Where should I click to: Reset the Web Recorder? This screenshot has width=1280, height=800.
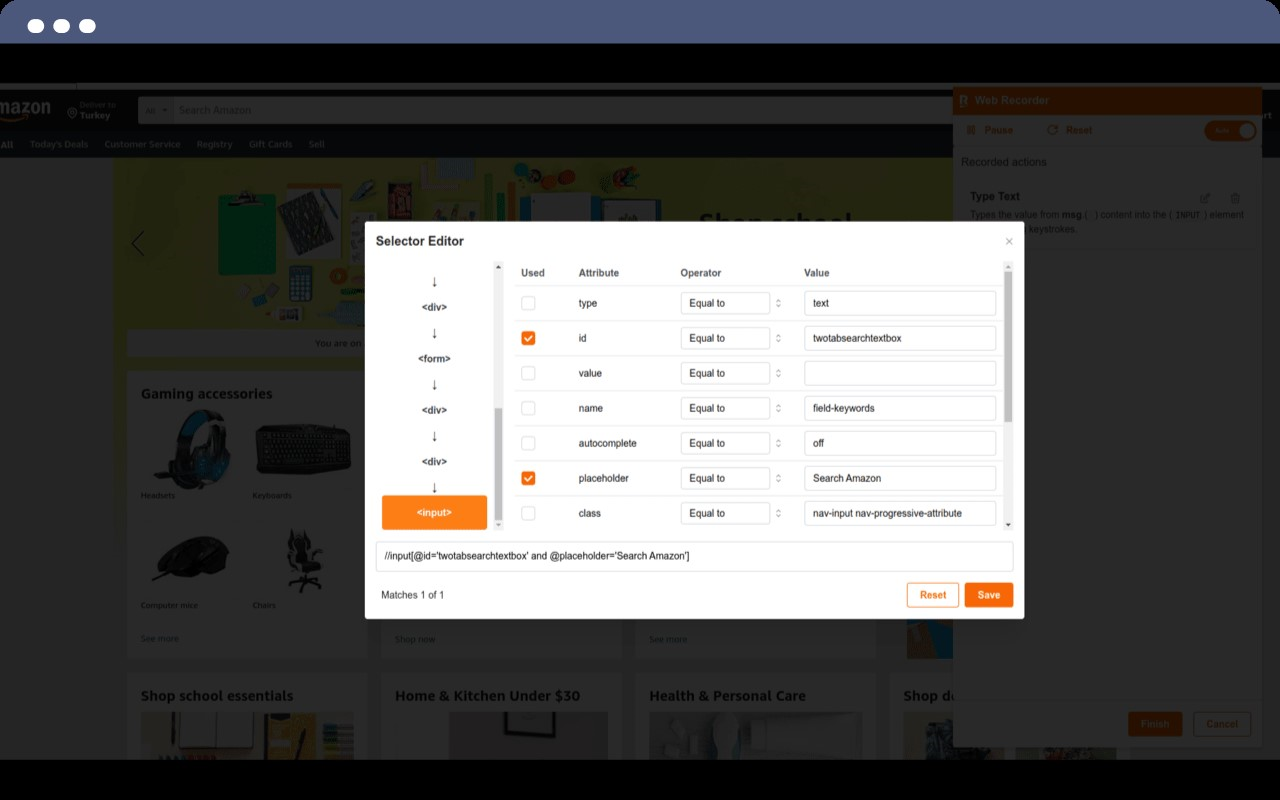tap(1069, 130)
